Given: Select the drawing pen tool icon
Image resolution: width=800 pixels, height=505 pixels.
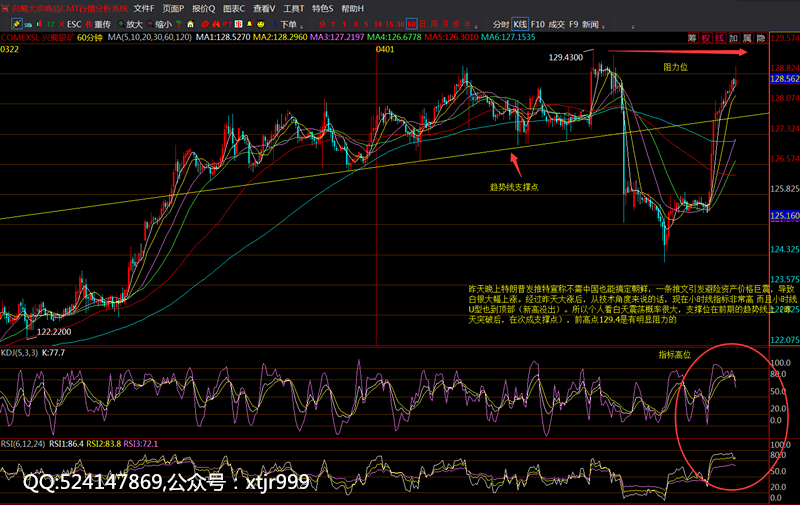Looking at the screenshot, I should pos(17,24).
